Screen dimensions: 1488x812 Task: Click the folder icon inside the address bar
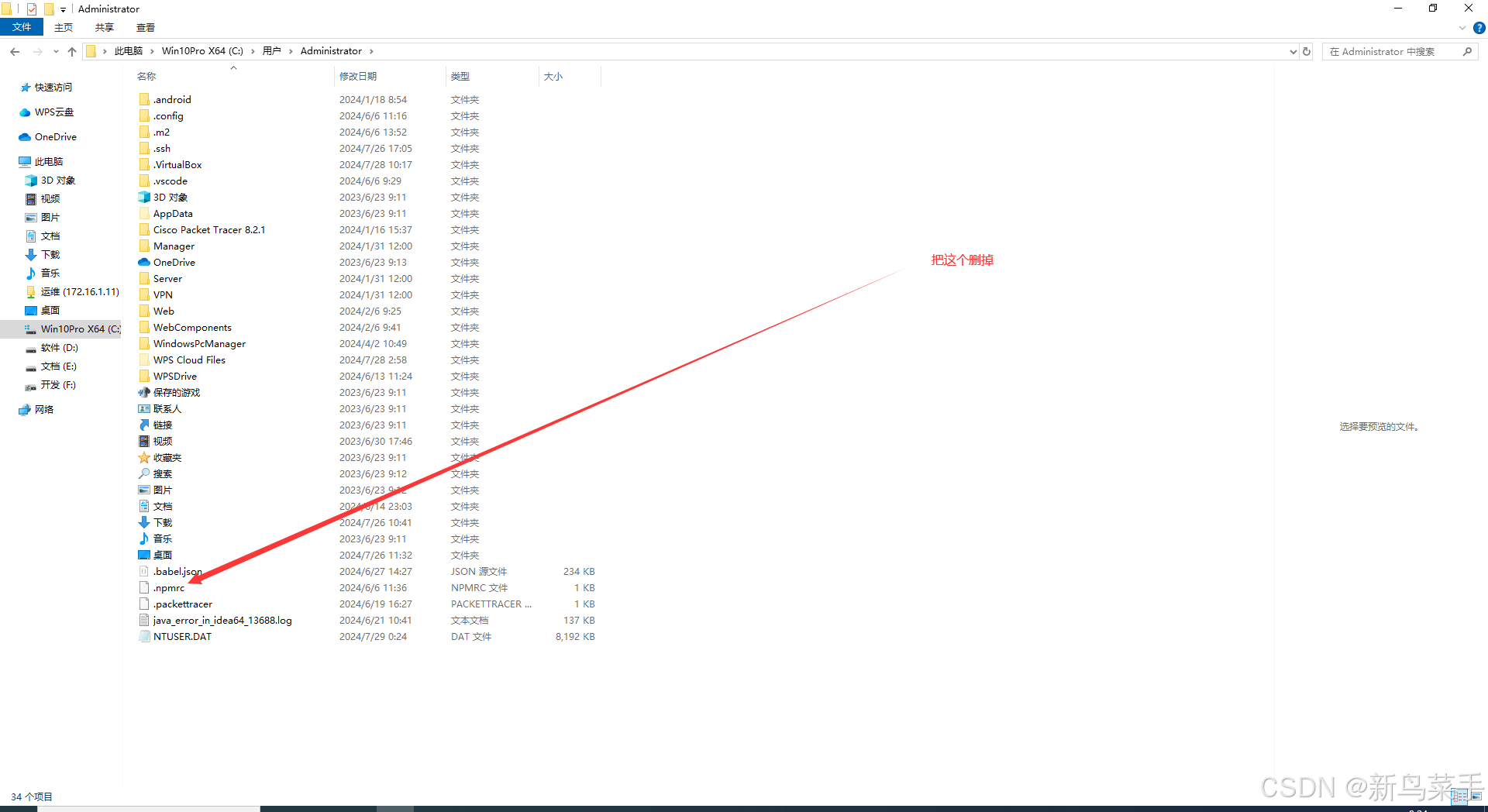92,50
